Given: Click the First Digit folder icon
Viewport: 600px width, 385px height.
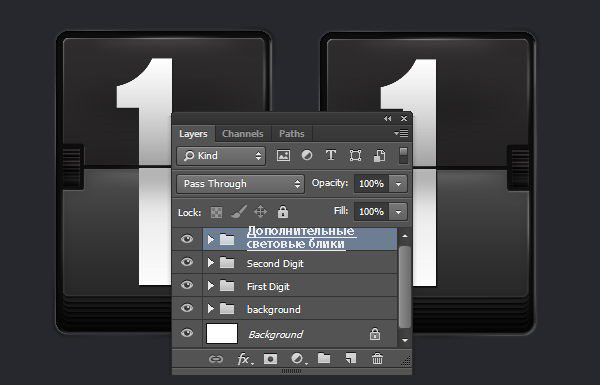Looking at the screenshot, I should [x=227, y=285].
